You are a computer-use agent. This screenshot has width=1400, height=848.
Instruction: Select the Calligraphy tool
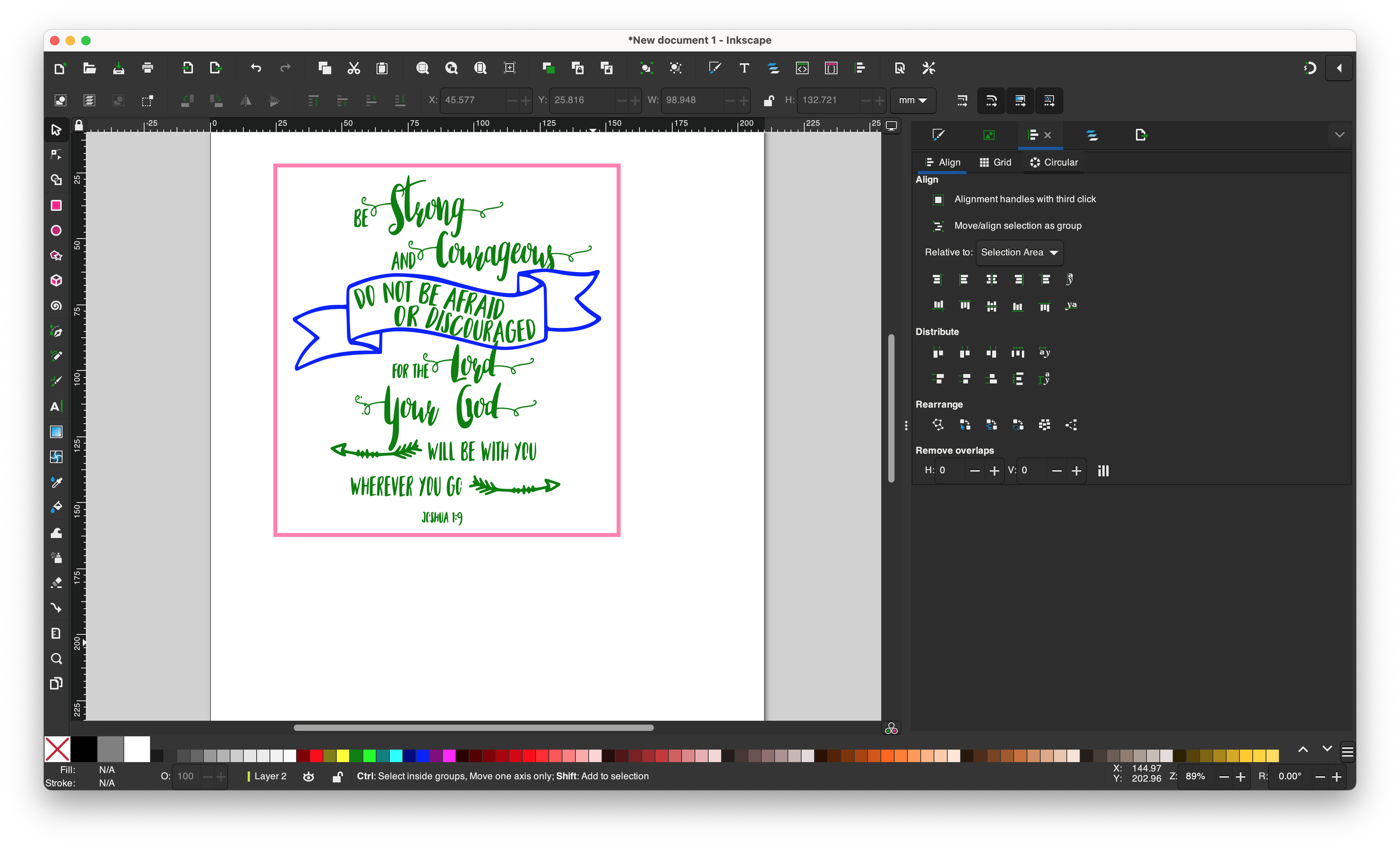tap(56, 381)
